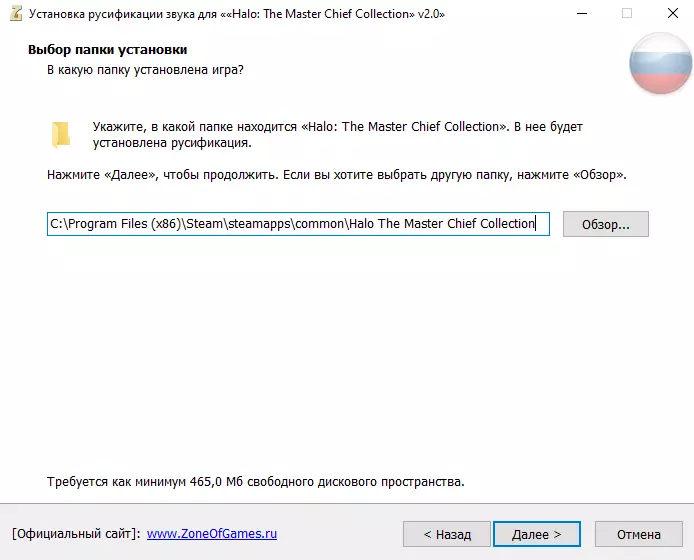
Task: Close the installer window
Action: pos(671,14)
